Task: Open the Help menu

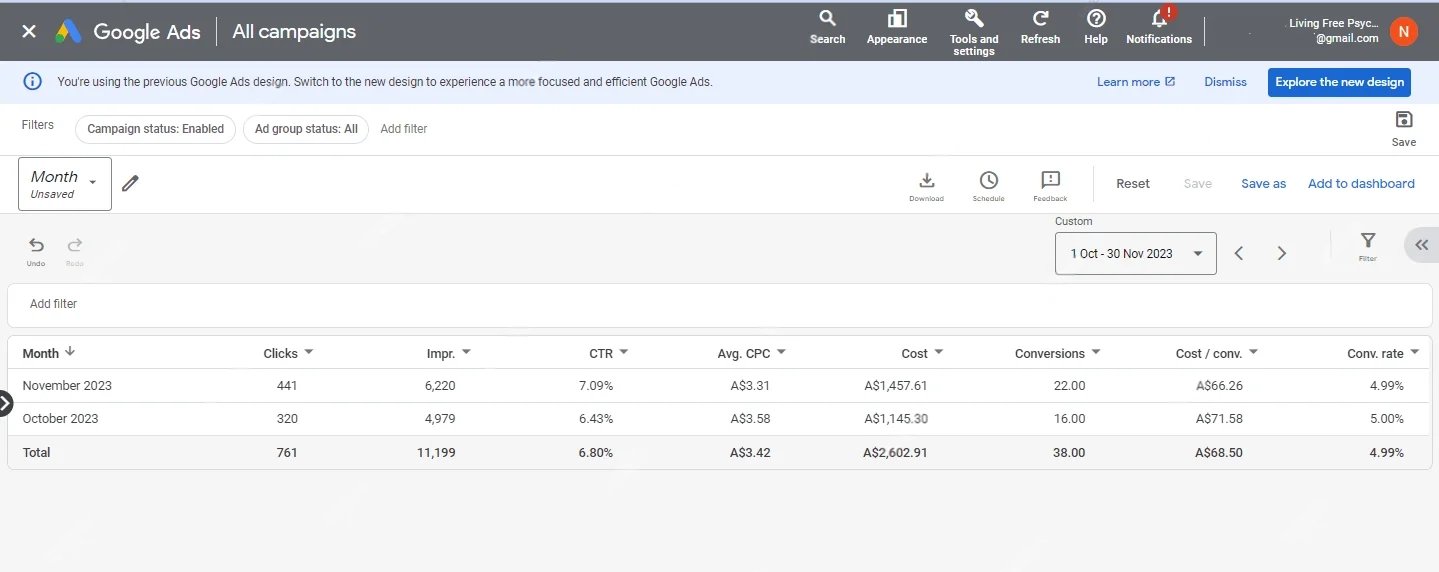Action: tap(1096, 27)
